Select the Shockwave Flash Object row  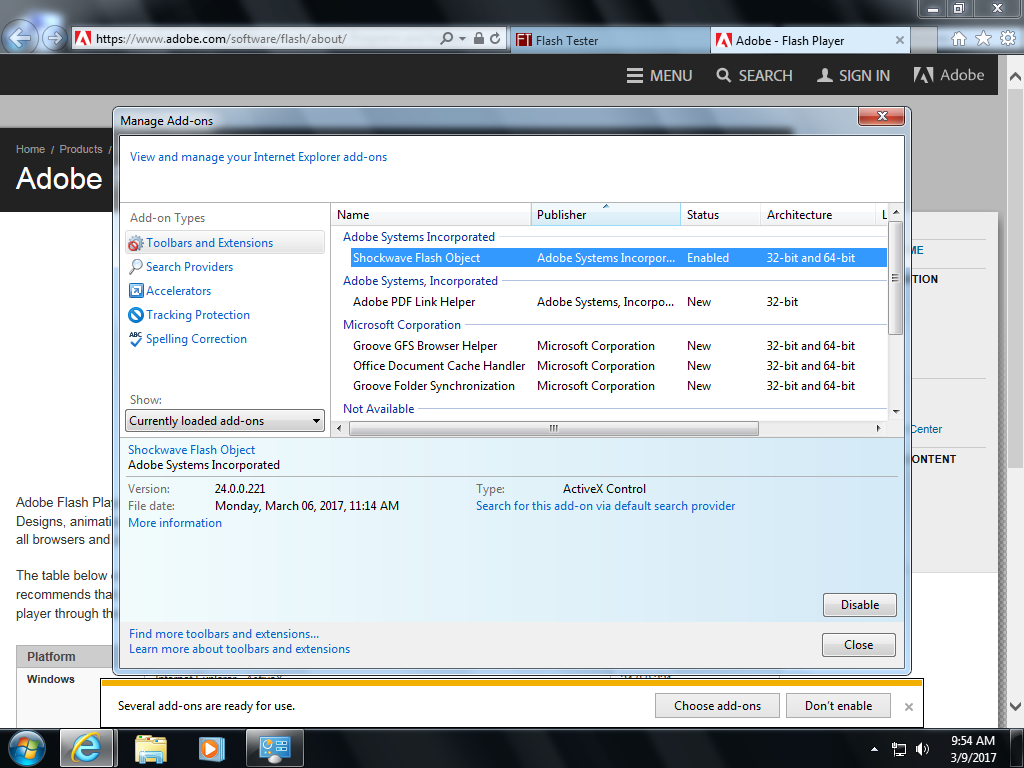(618, 258)
